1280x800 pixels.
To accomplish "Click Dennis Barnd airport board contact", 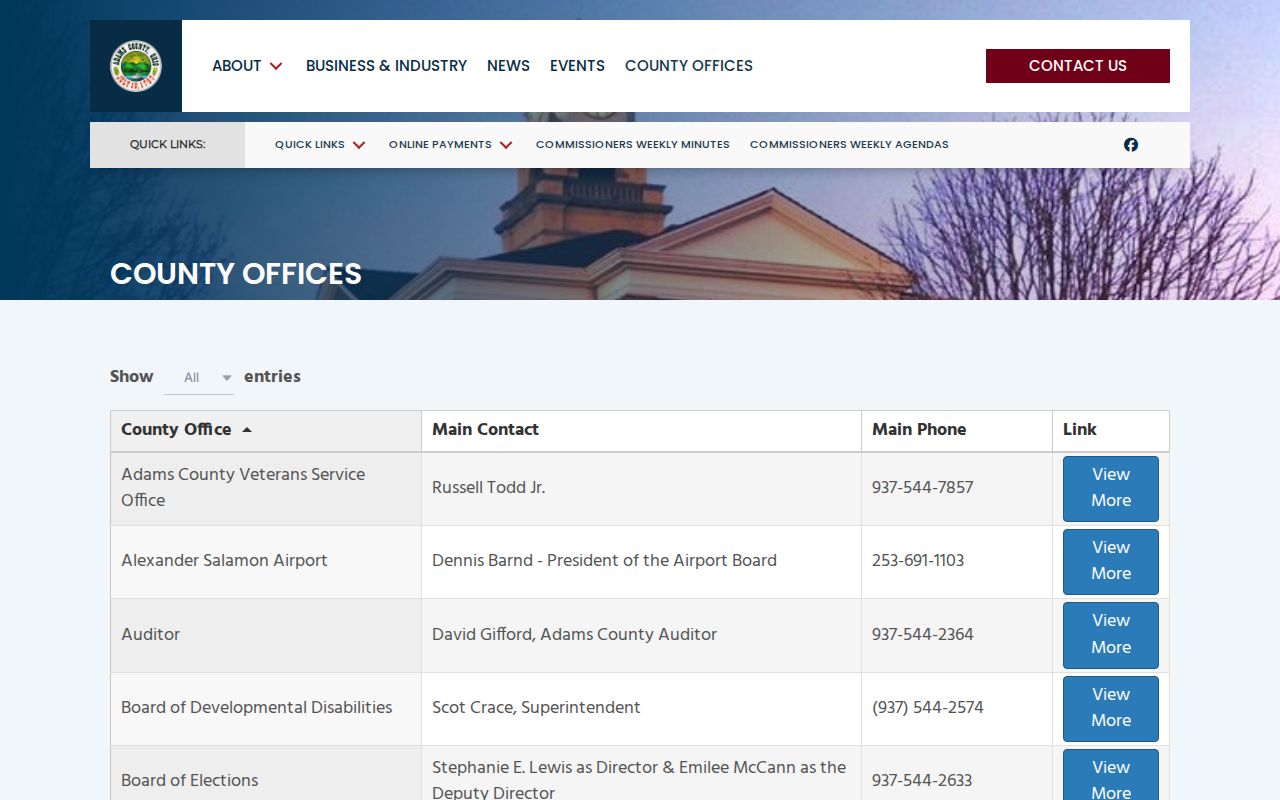I will [x=604, y=561].
